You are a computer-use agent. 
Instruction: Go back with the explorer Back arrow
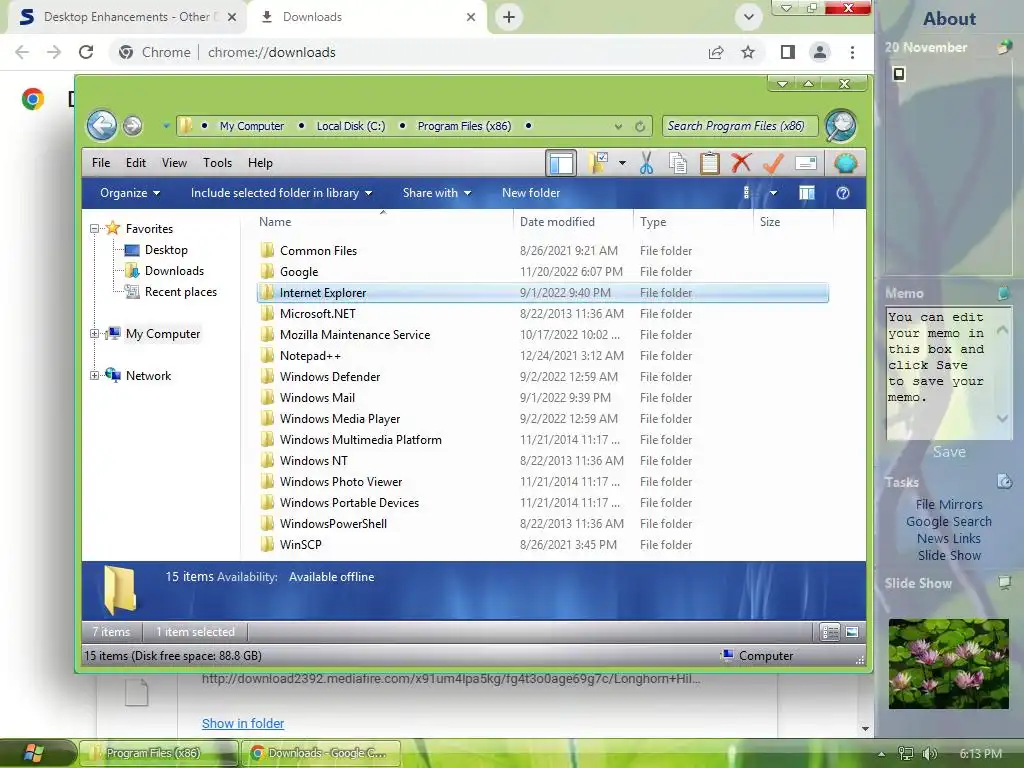102,125
